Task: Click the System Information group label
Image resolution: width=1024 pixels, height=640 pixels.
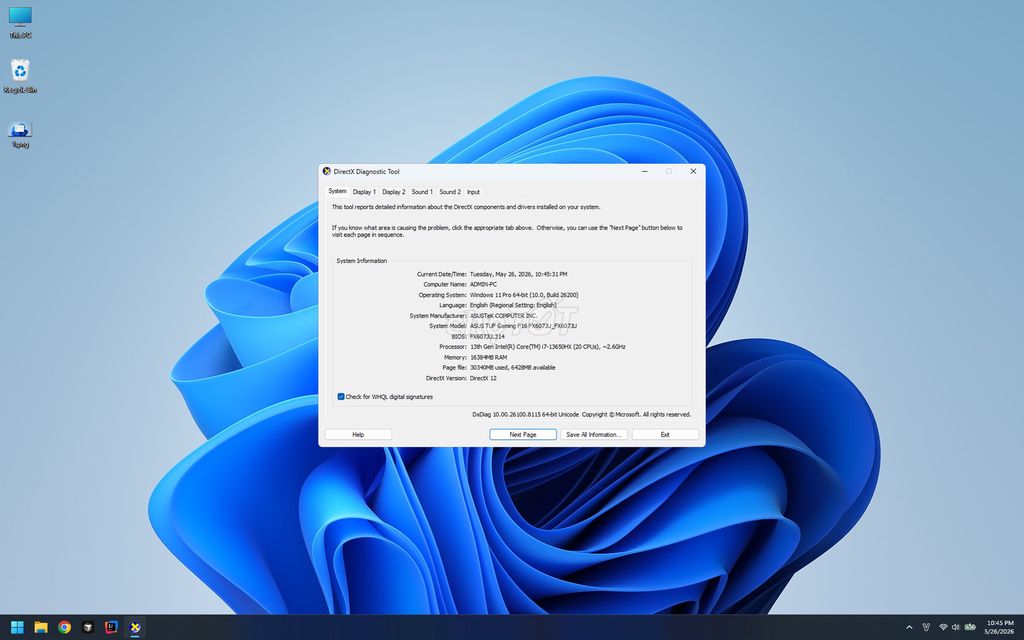Action: (x=362, y=261)
